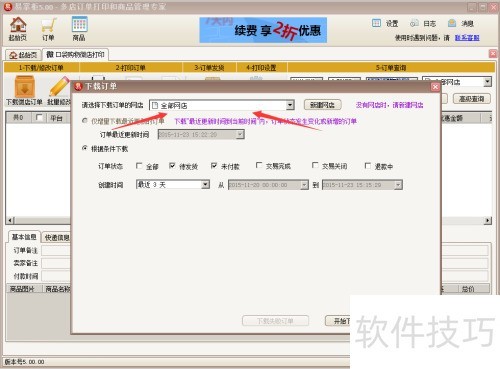Open 日志 log icon
The width and height of the screenshot is (500, 369).
pyautogui.click(x=423, y=23)
